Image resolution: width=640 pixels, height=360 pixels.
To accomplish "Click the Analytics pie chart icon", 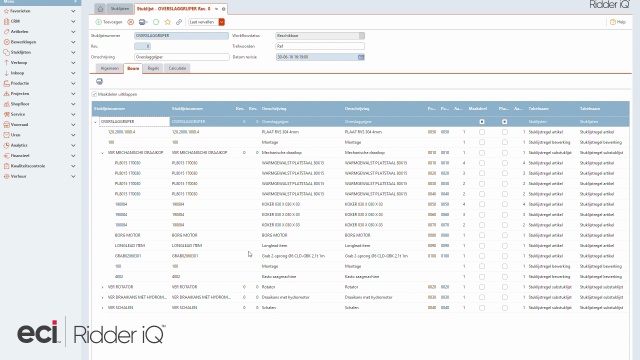I will click(6, 145).
